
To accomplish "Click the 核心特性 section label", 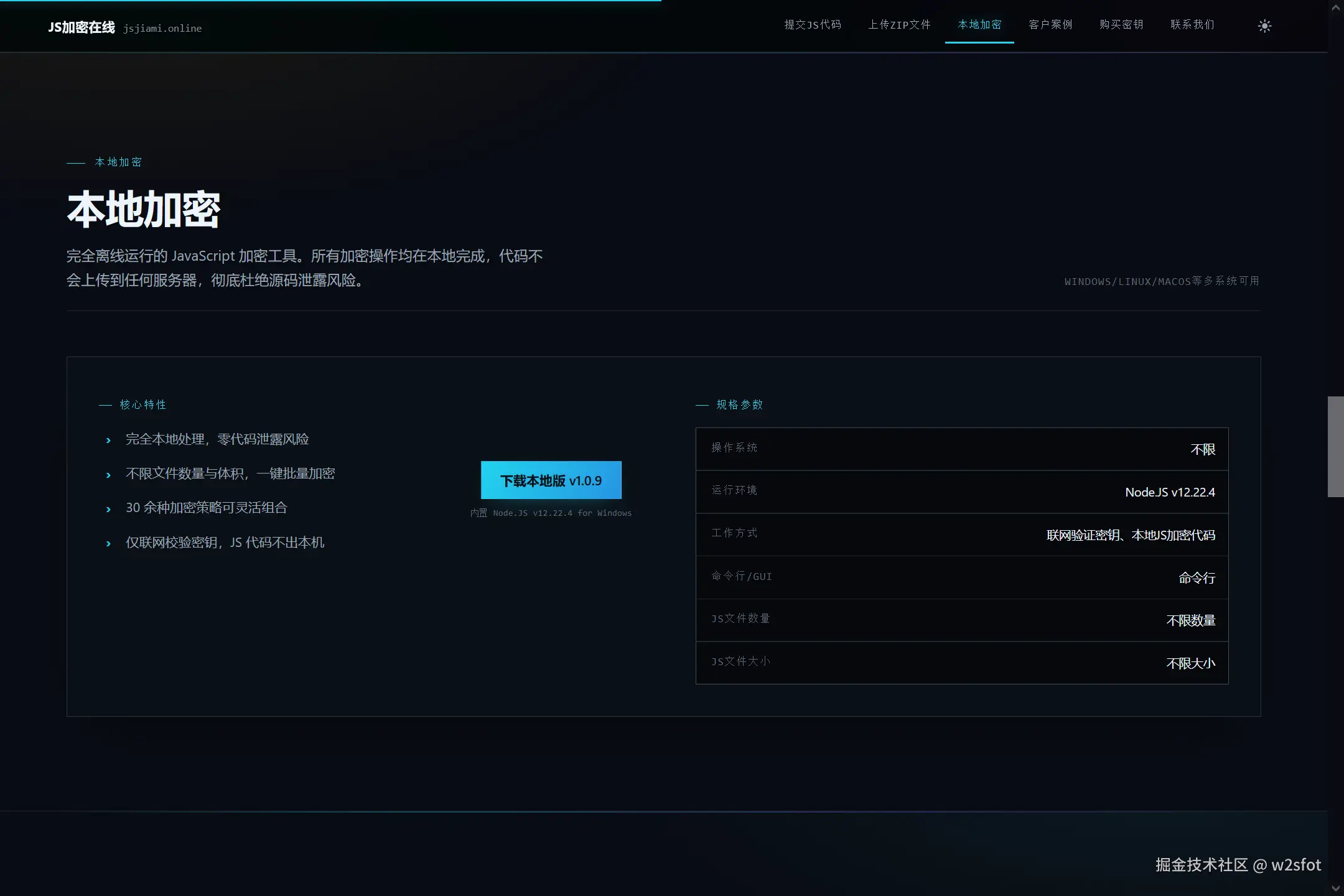I will pyautogui.click(x=143, y=404).
